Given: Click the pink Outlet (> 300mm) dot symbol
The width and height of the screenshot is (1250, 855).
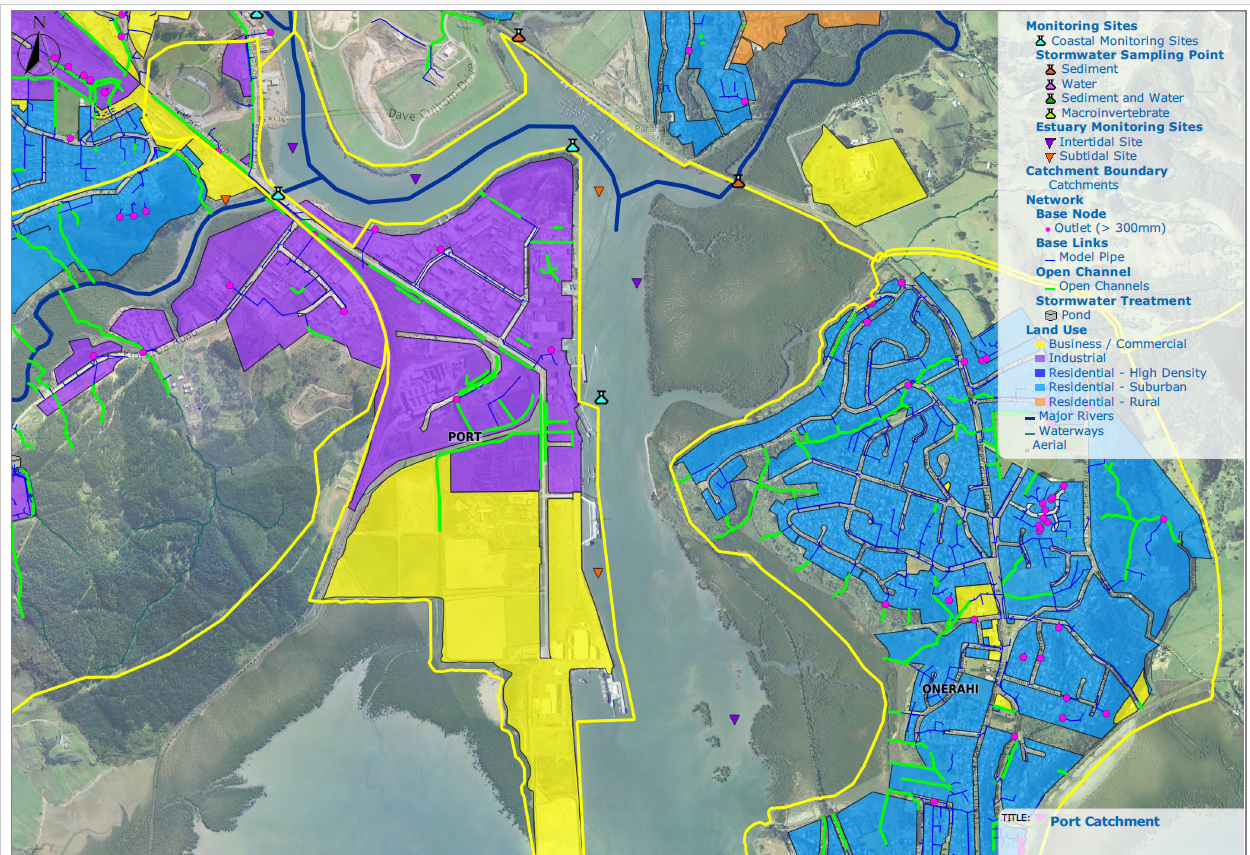Looking at the screenshot, I should pyautogui.click(x=1048, y=229).
